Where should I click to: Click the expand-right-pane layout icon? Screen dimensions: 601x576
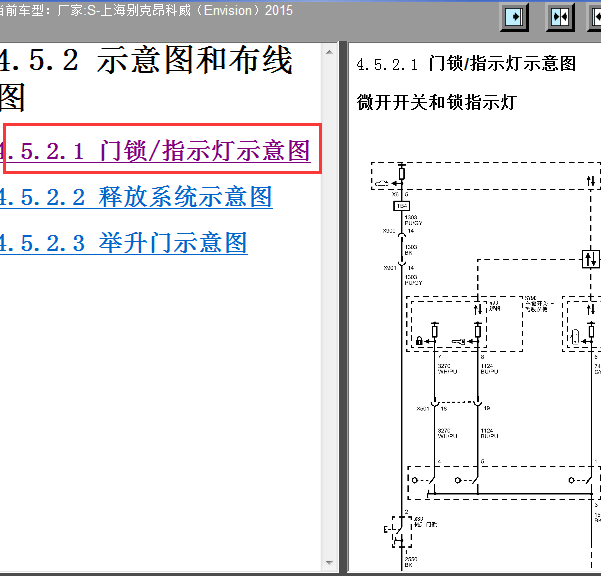coord(595,17)
